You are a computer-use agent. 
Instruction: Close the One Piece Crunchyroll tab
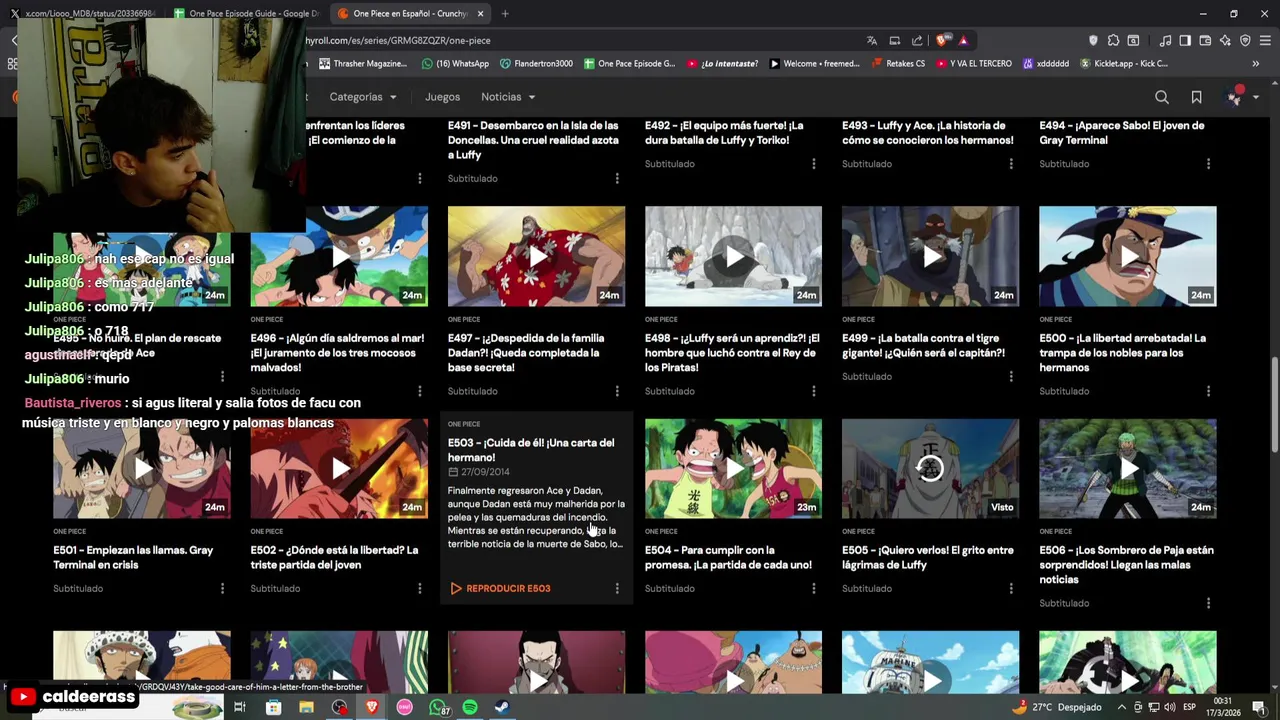click(x=481, y=13)
